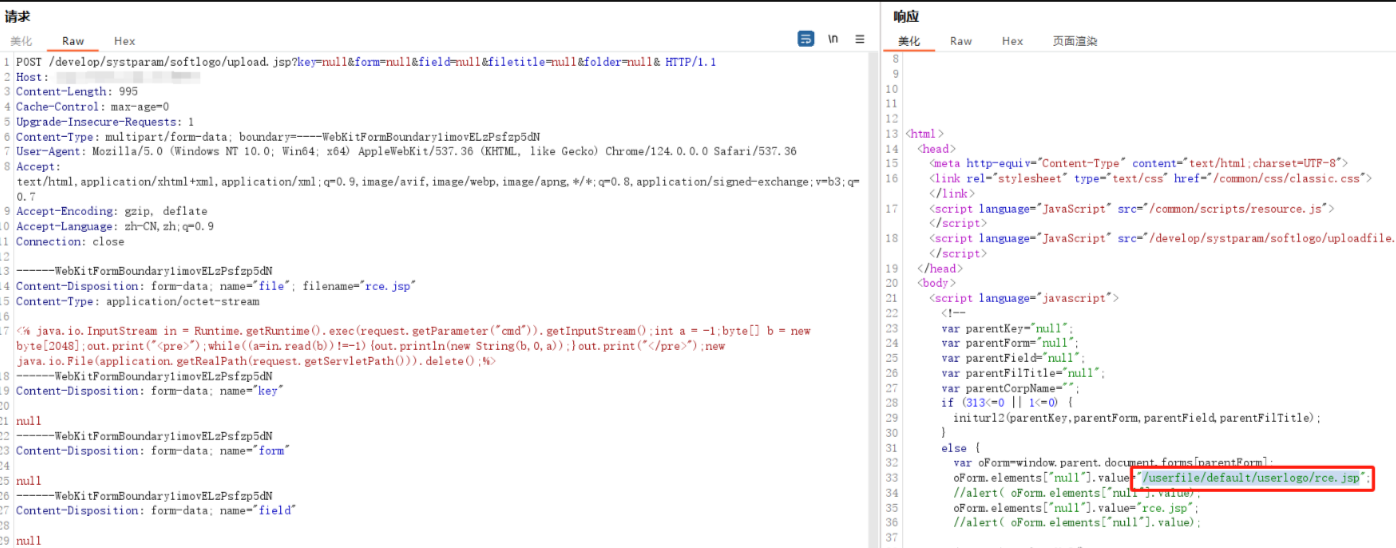This screenshot has width=1396, height=548.
Task: Click the User-Agent Mozilla/5.0 header line
Action: coord(406,152)
